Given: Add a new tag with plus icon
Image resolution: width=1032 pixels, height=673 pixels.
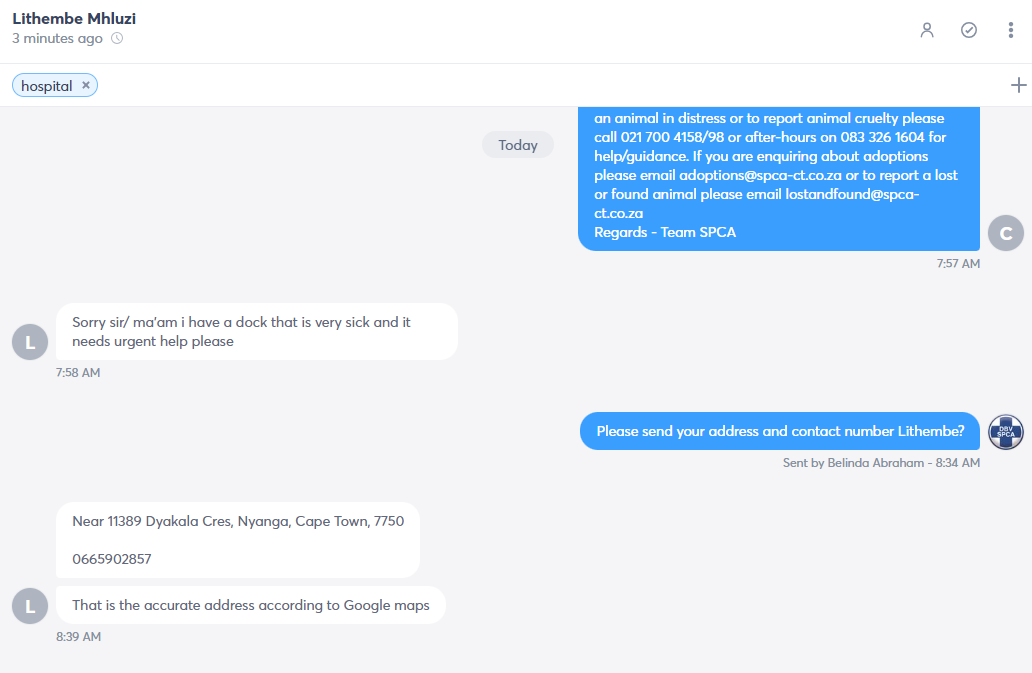Looking at the screenshot, I should [x=1018, y=85].
